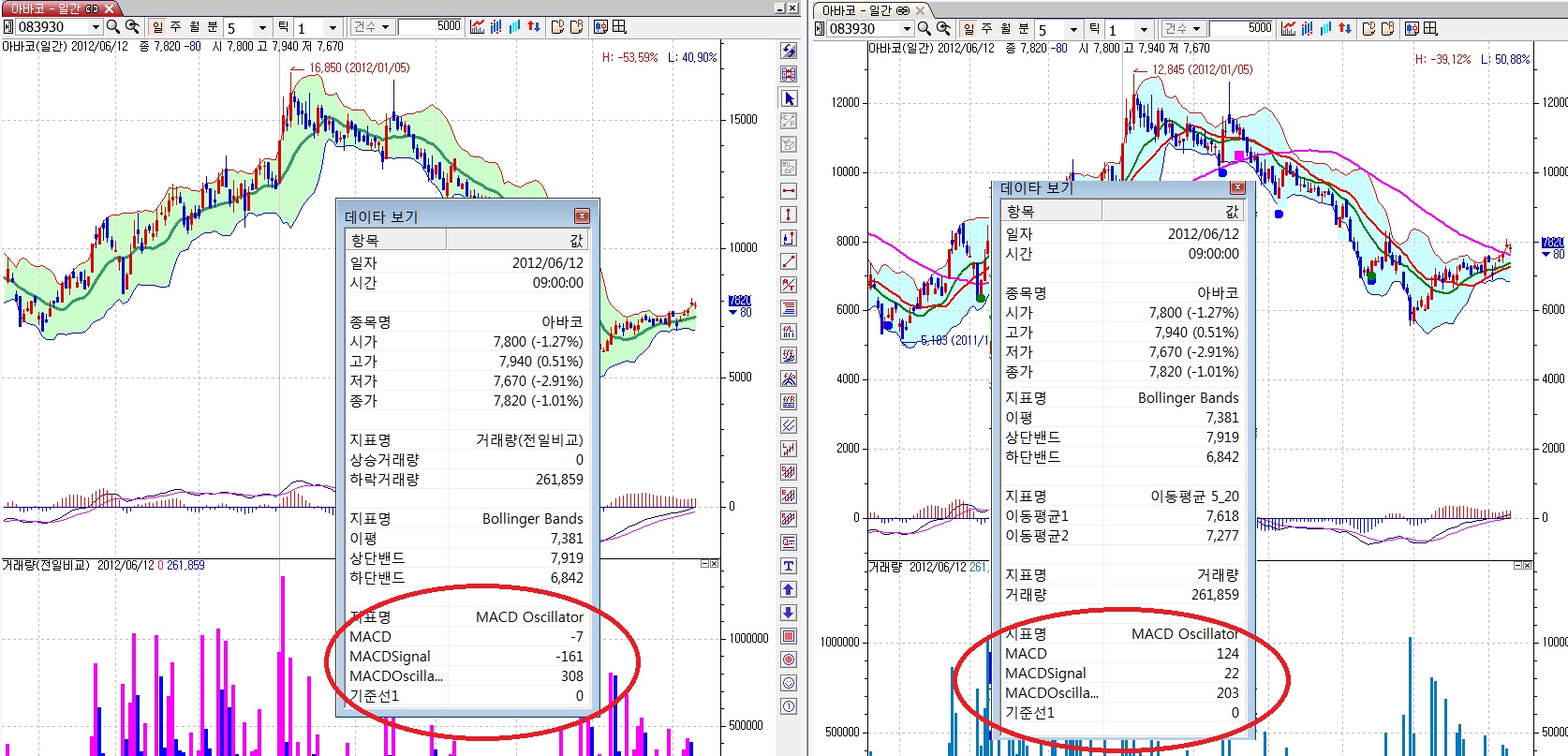
Task: Click the stock search magnifier in left chart
Action: (x=113, y=27)
